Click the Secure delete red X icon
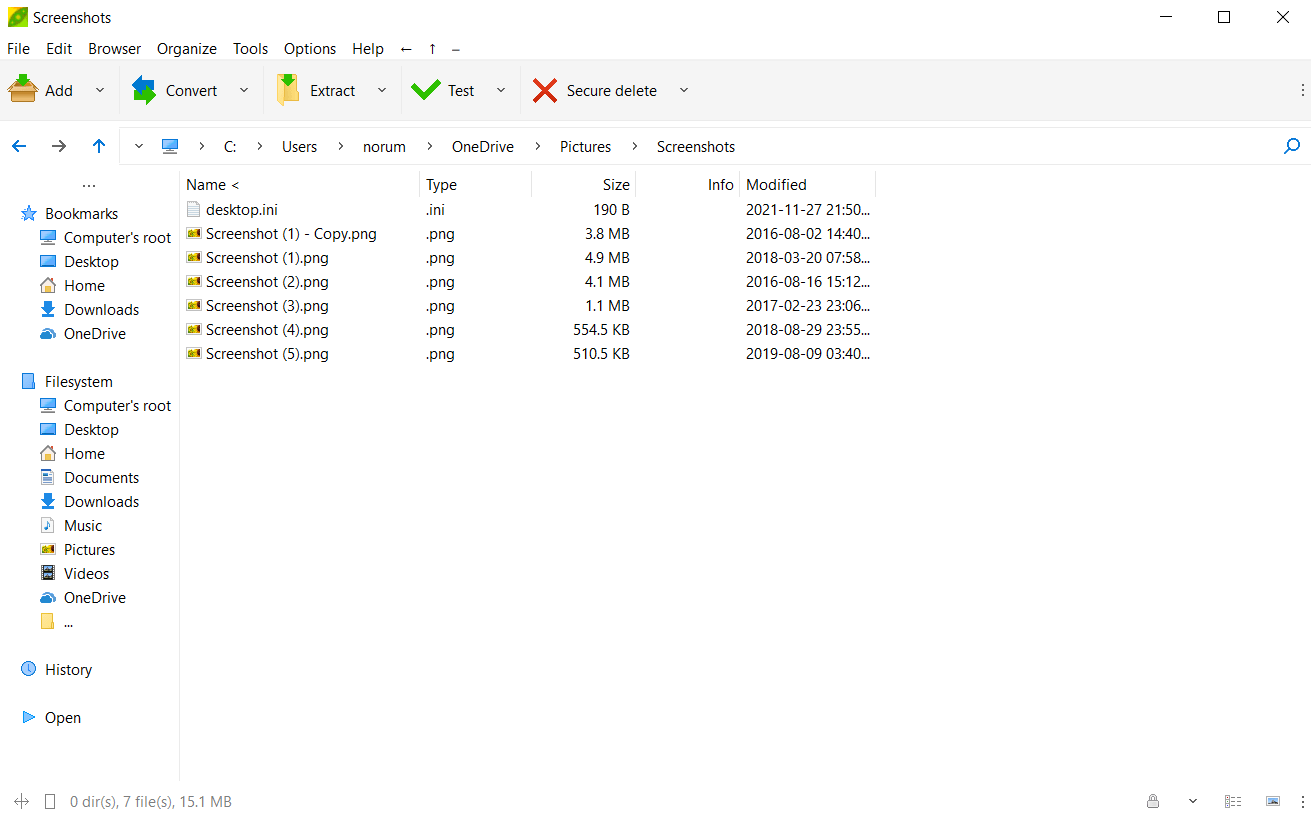 pyautogui.click(x=546, y=90)
